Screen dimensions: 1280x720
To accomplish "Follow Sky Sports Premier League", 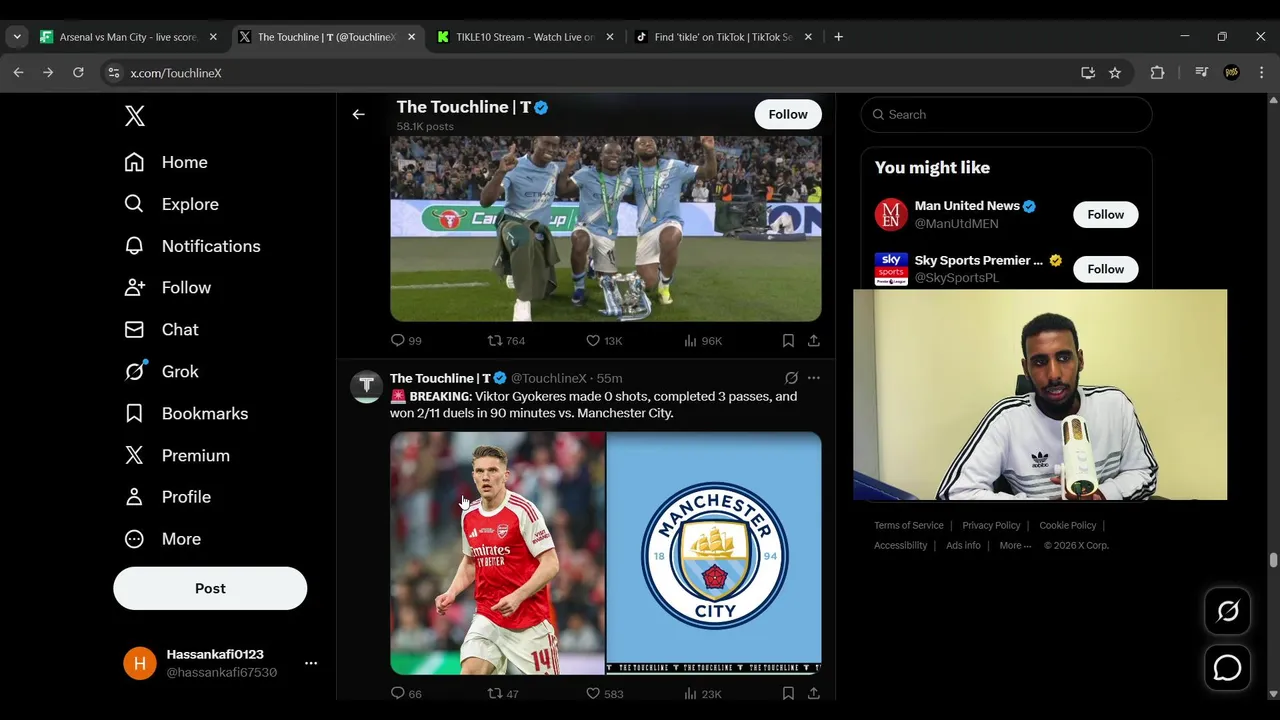I will pyautogui.click(x=1105, y=269).
